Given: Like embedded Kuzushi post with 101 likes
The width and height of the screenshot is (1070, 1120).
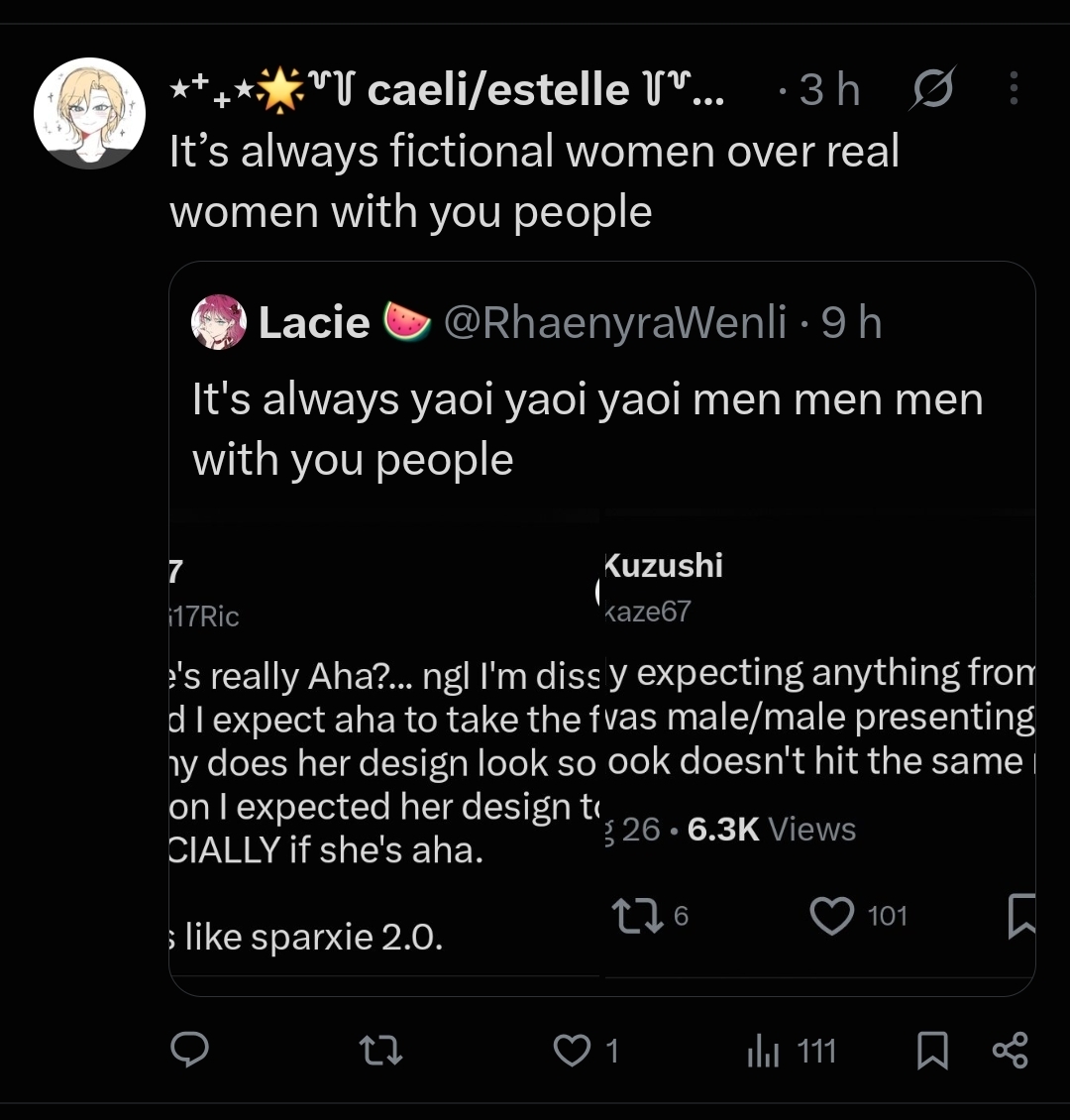Looking at the screenshot, I should tap(858, 916).
